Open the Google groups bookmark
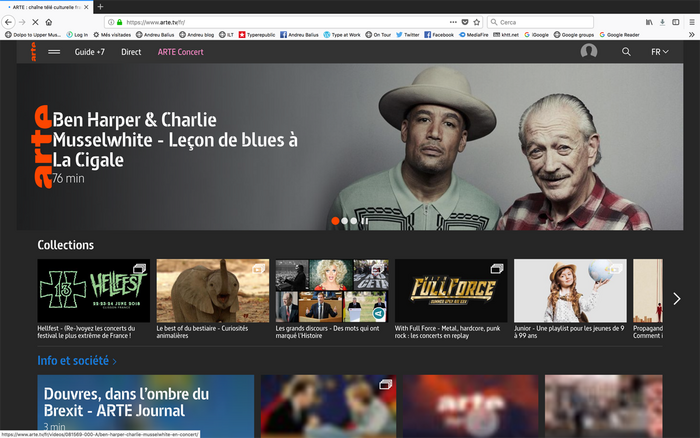 574,34
